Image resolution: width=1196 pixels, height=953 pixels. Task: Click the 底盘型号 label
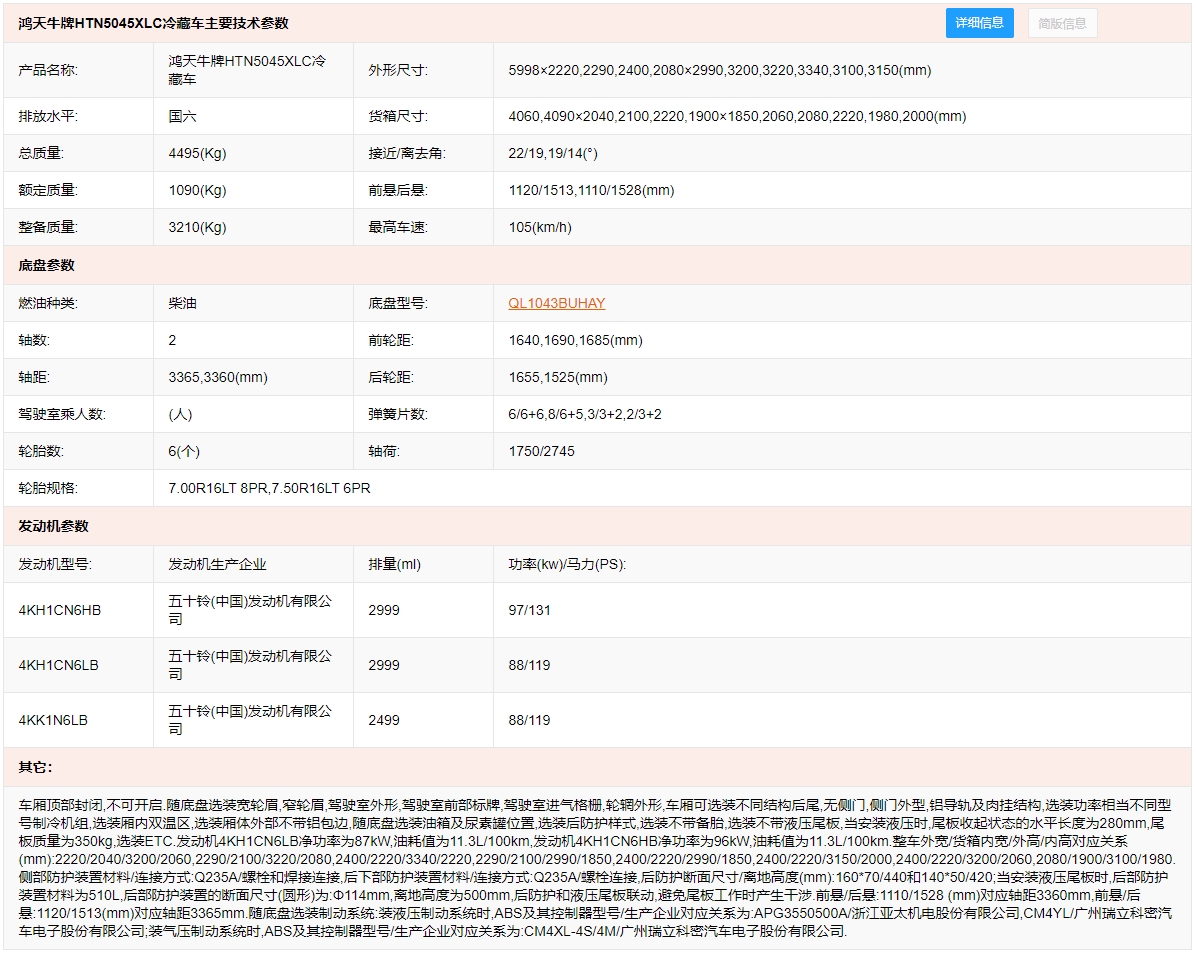tap(398, 303)
